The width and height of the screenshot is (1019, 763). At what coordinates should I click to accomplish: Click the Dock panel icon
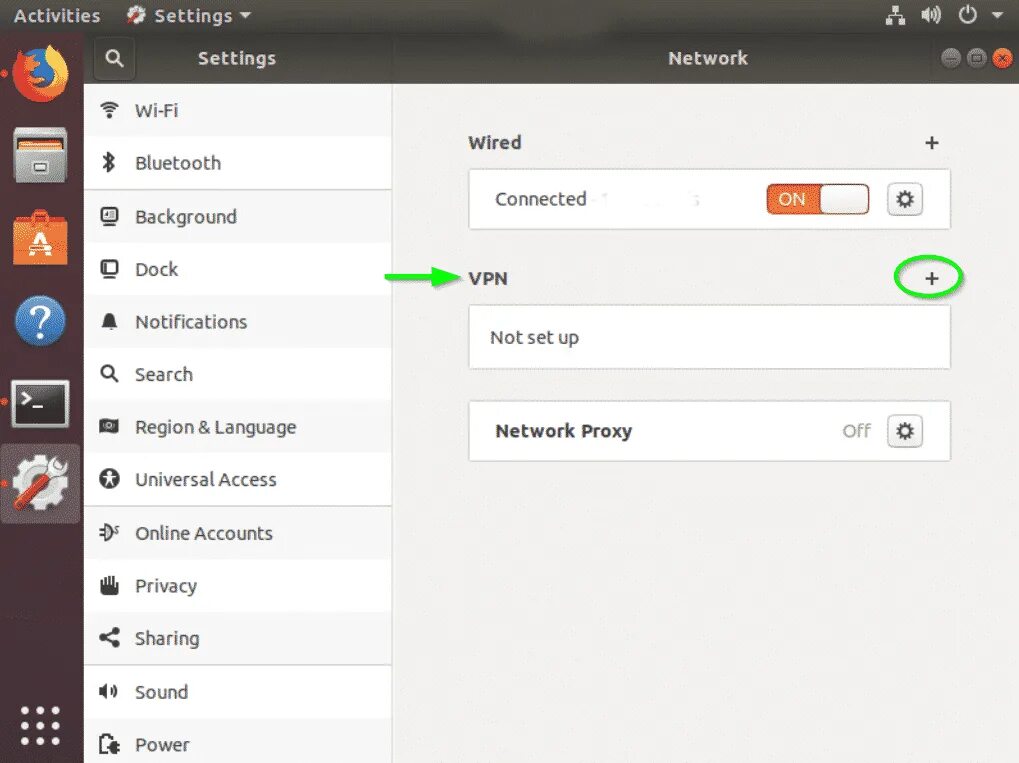pos(109,269)
